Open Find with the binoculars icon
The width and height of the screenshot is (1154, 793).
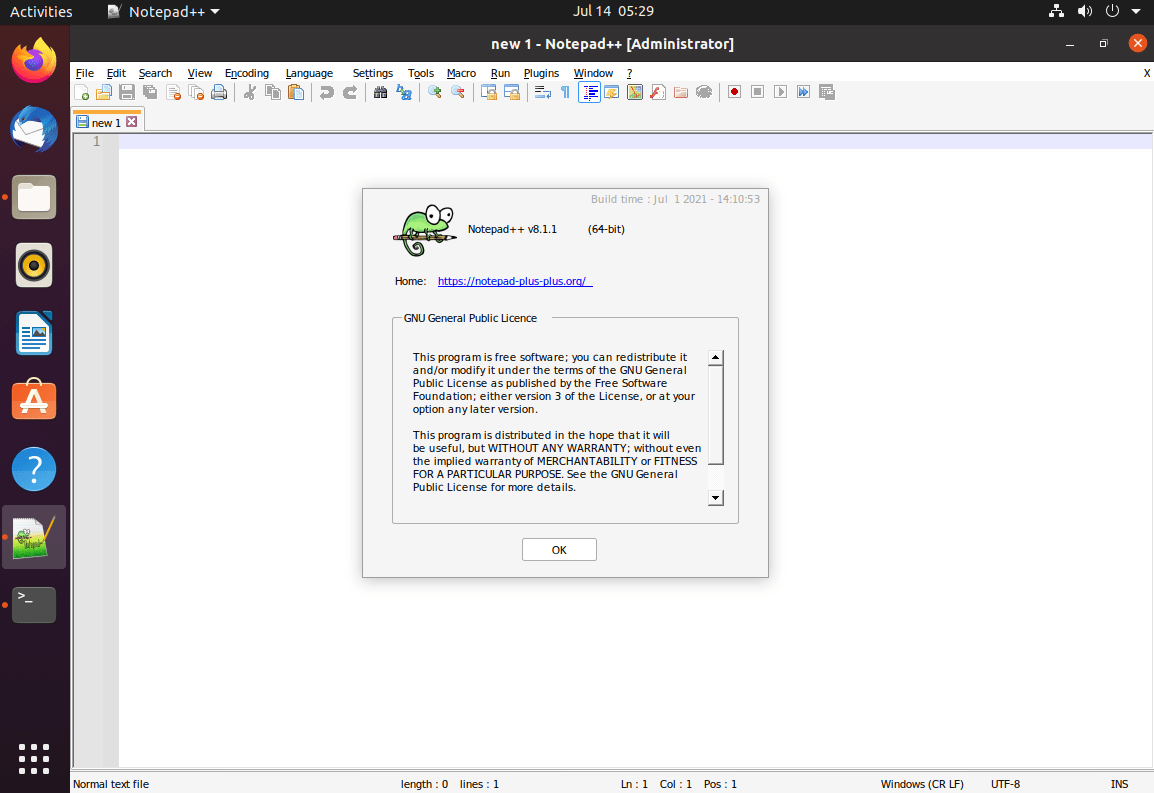[x=380, y=92]
